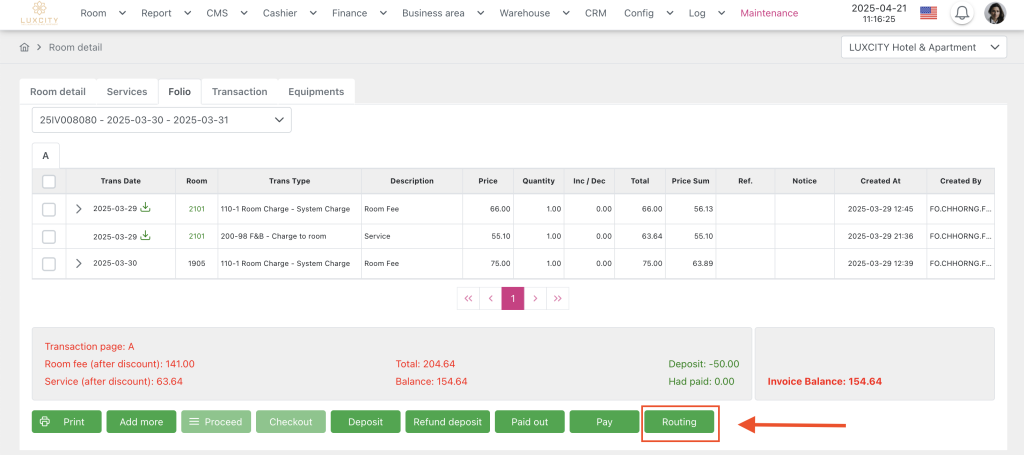1024x455 pixels.
Task: Open the US flag language selector
Action: click(928, 13)
